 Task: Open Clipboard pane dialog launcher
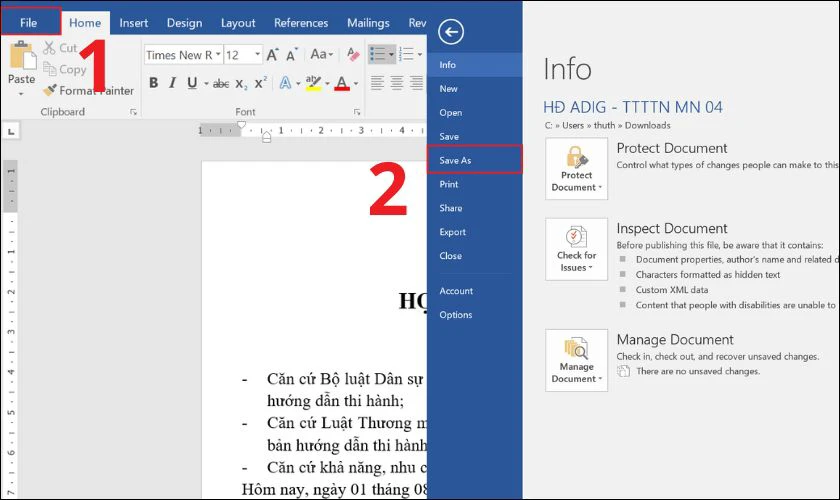133,112
